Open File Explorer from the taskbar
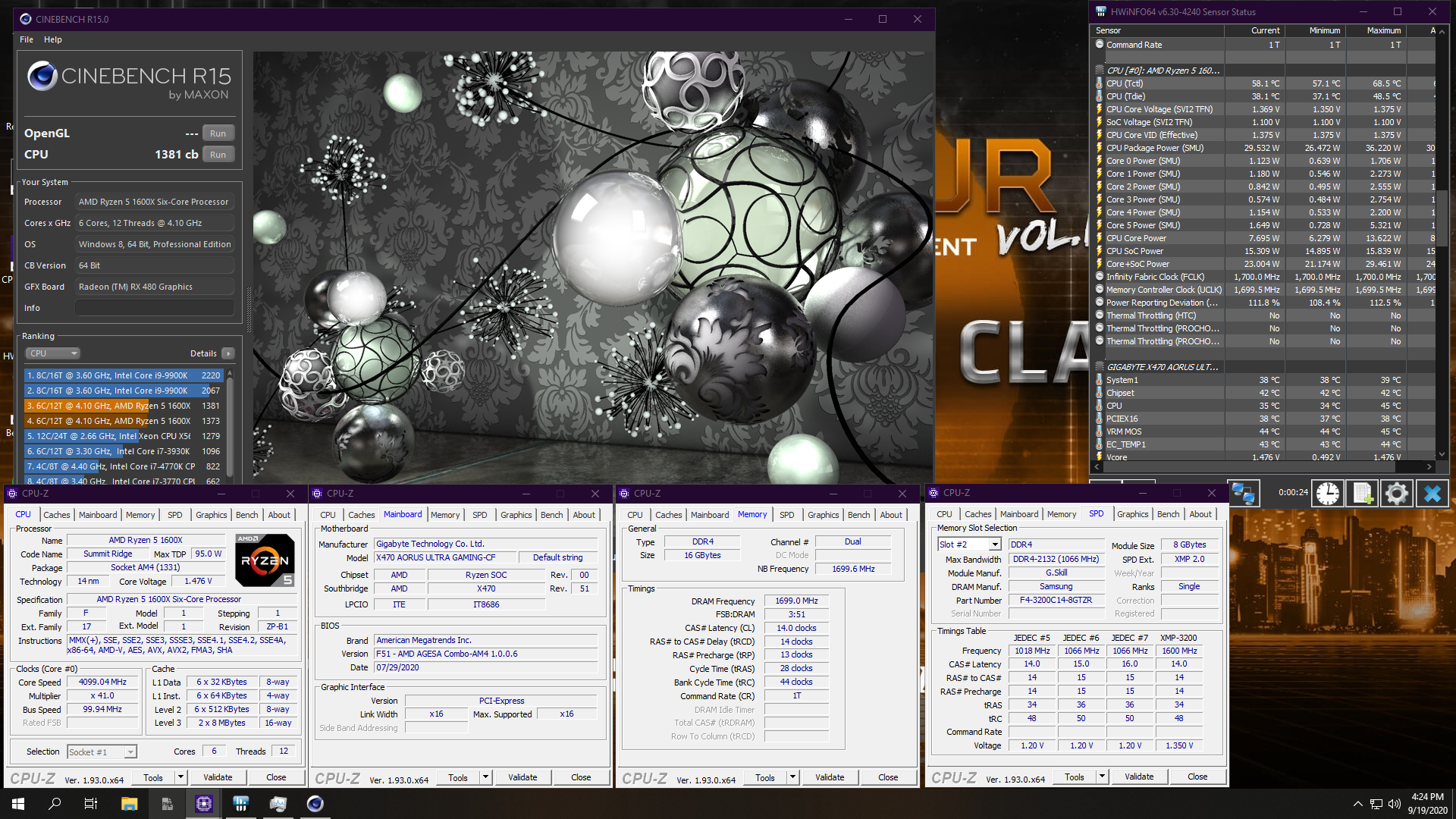 (129, 804)
